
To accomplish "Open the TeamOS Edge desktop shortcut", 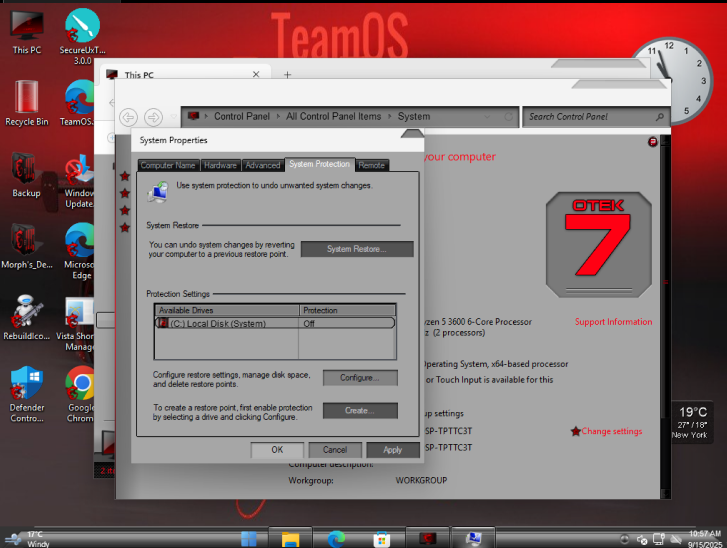I will (79, 103).
